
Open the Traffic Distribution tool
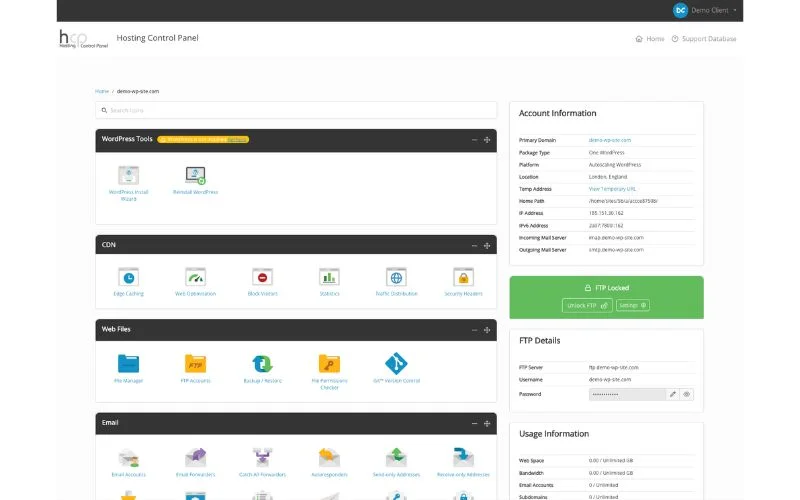click(396, 278)
